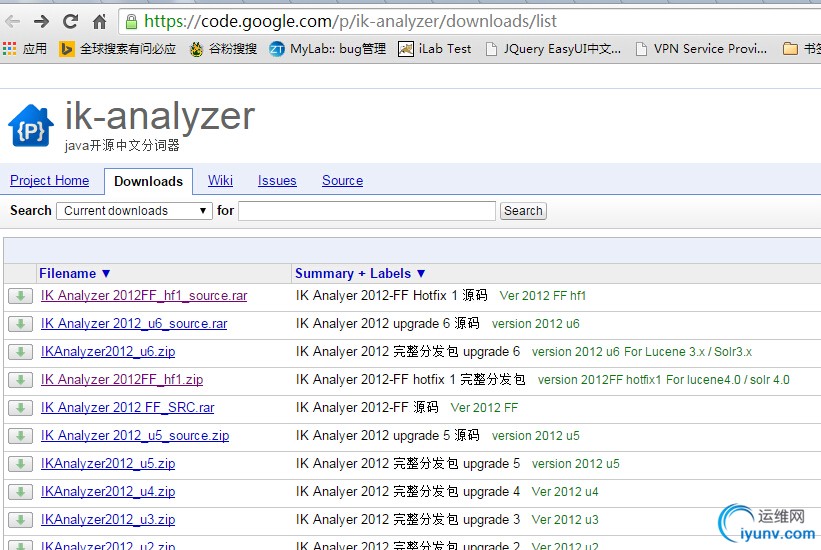Click the label 'Ver 2012 FF hf1'

coord(542,296)
